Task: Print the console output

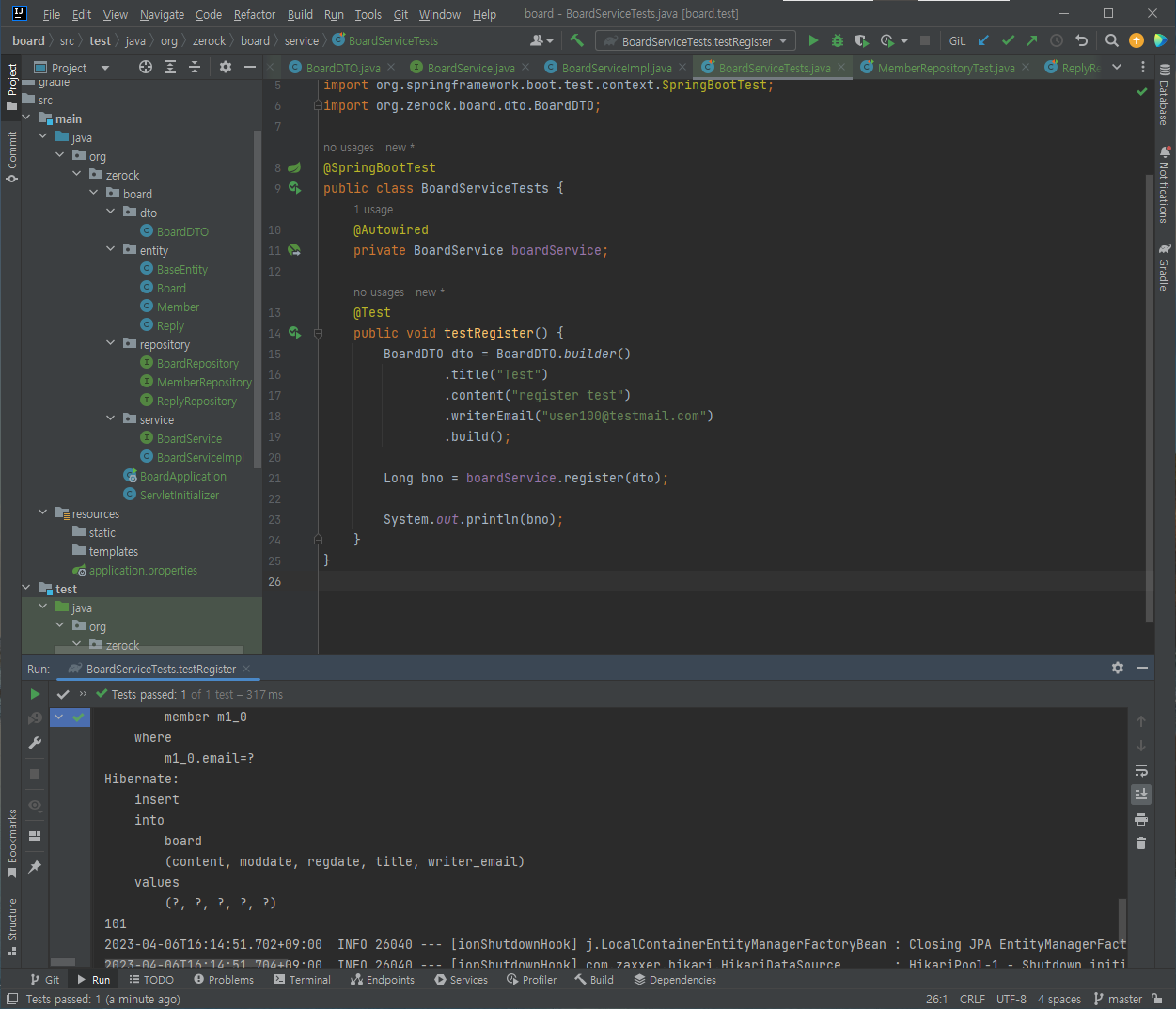Action: pyautogui.click(x=1141, y=819)
